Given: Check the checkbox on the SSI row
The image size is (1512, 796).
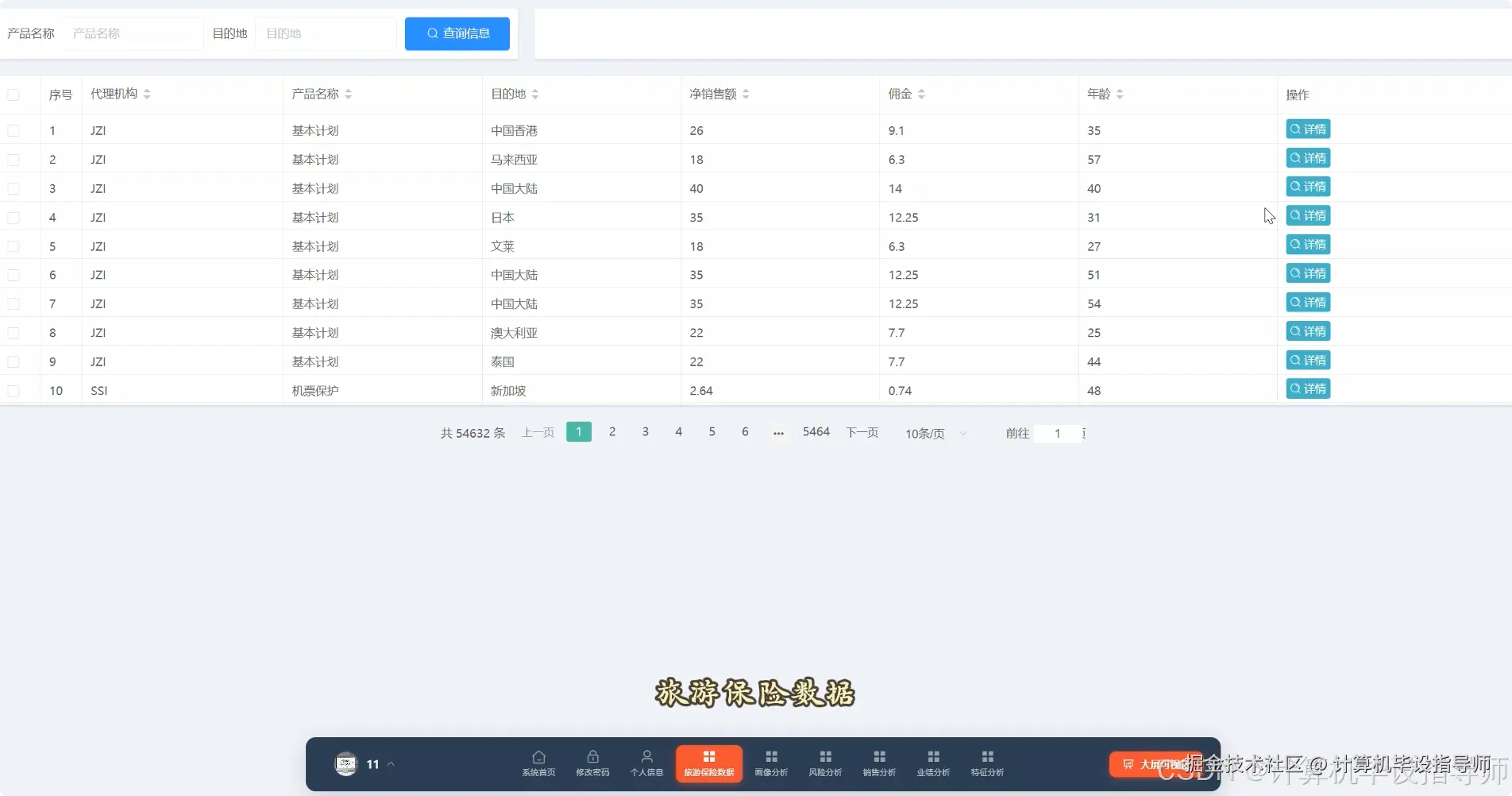Looking at the screenshot, I should 14,390.
